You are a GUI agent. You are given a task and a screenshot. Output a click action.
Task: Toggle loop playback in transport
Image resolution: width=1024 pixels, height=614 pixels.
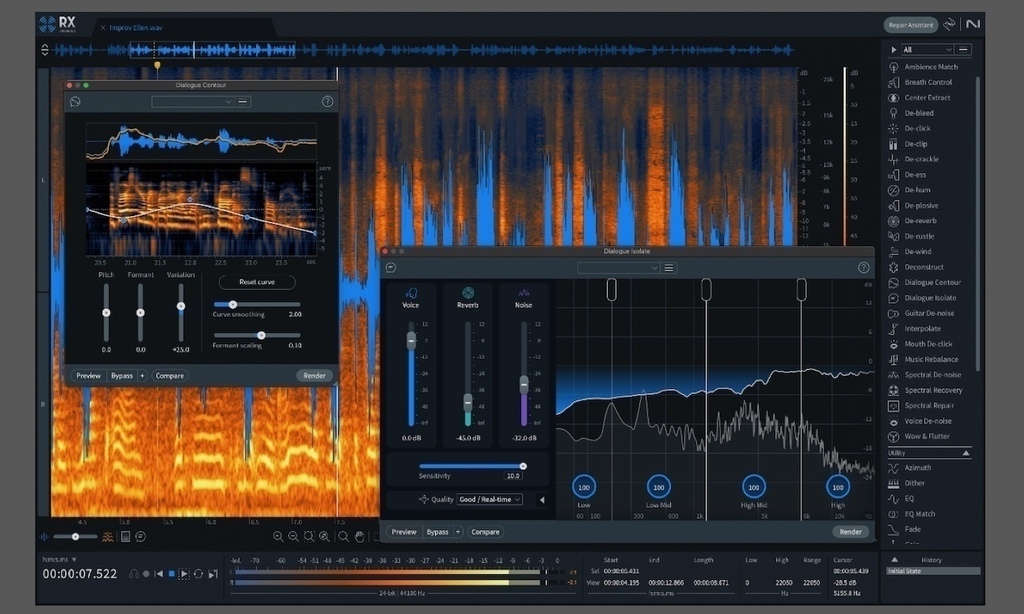[x=199, y=574]
